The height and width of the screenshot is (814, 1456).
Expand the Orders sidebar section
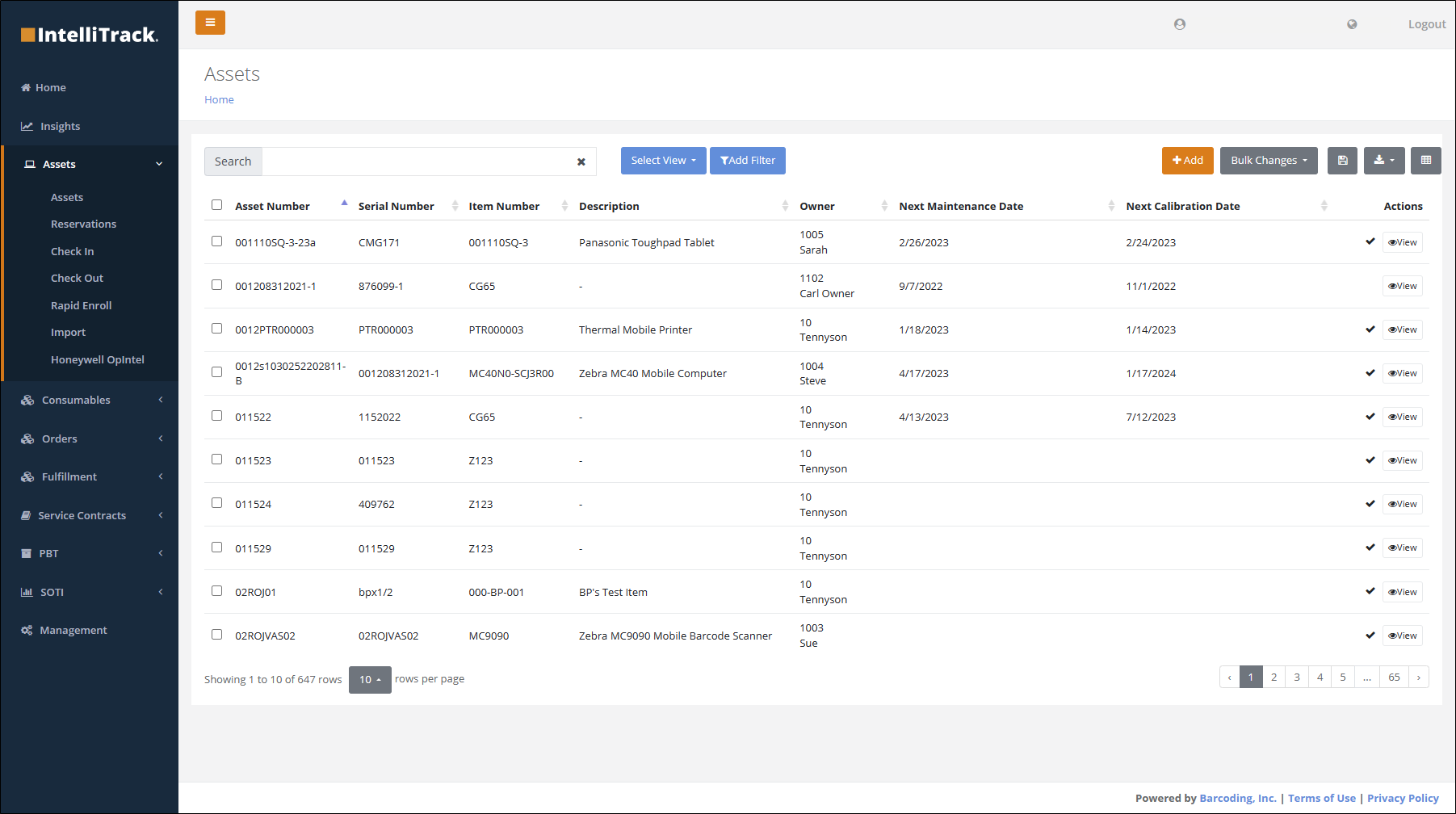[x=90, y=438]
